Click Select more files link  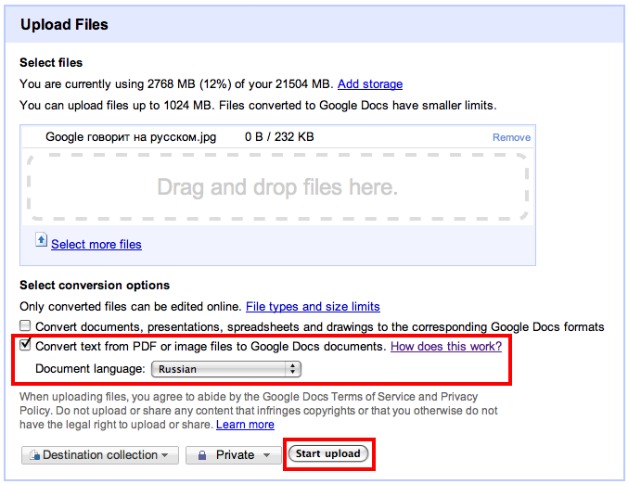(96, 244)
